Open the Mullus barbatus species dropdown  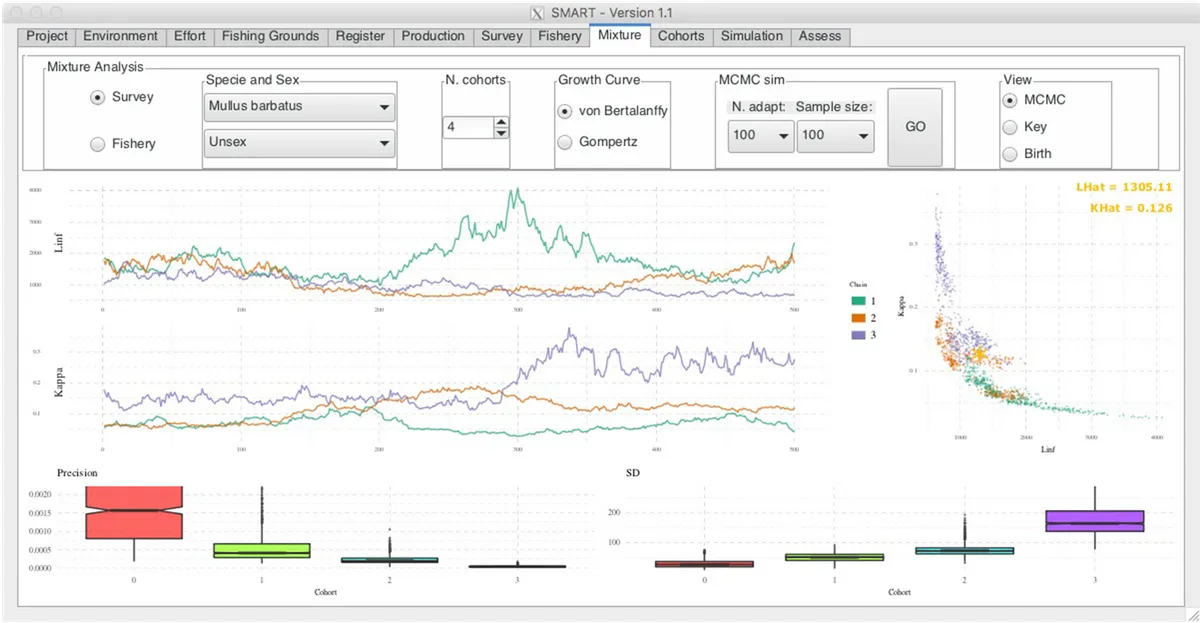299,107
